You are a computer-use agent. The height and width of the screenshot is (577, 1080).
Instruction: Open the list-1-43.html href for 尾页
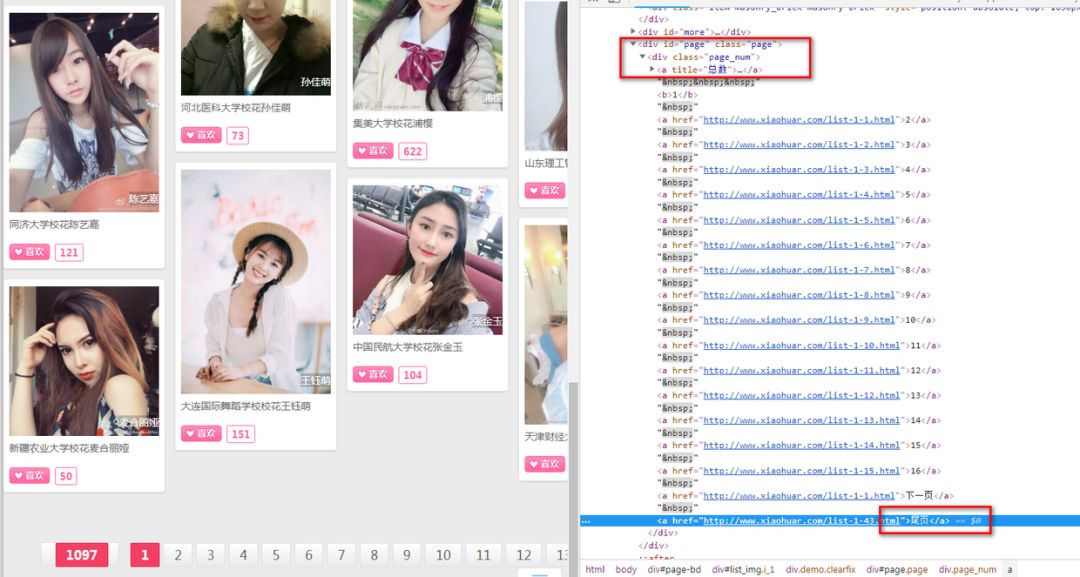point(802,521)
